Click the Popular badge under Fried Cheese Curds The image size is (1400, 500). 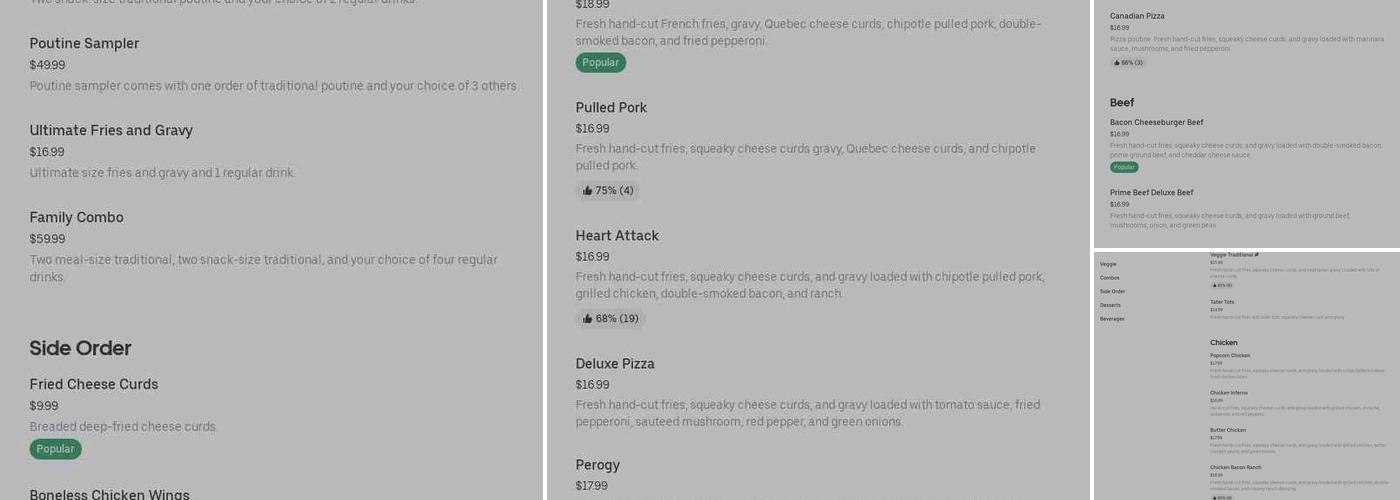[55, 449]
